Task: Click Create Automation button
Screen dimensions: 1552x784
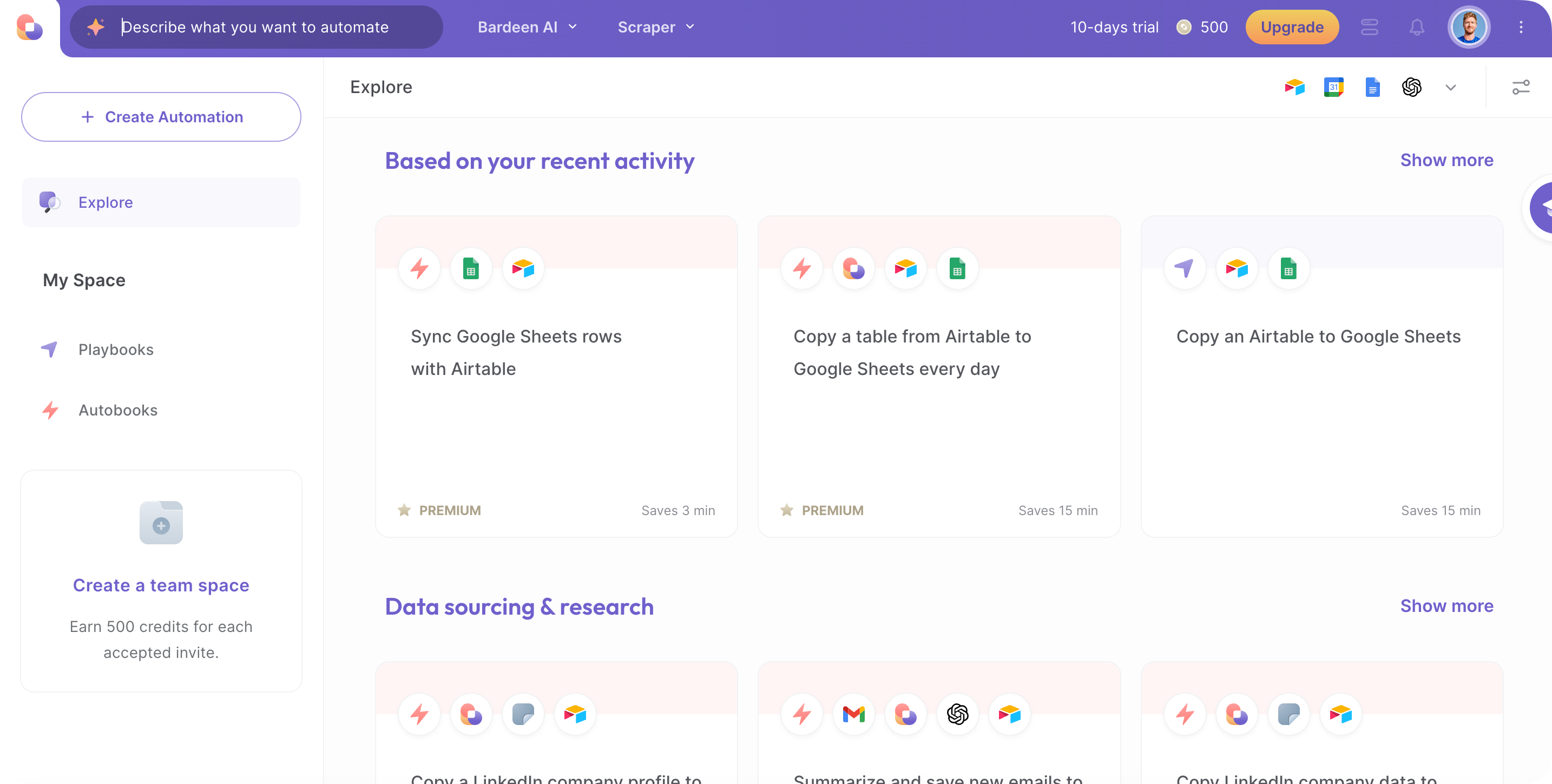Action: 161,117
